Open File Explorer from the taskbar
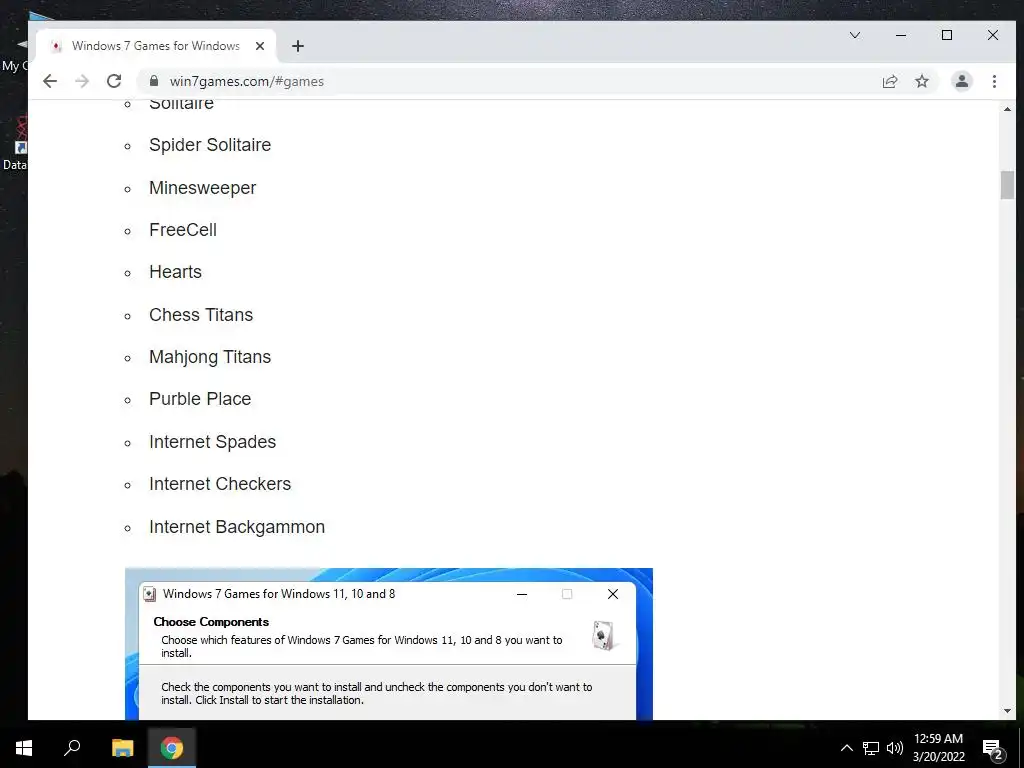 pyautogui.click(x=122, y=748)
